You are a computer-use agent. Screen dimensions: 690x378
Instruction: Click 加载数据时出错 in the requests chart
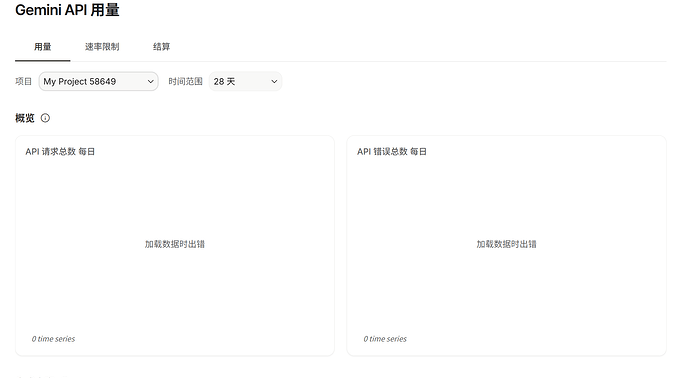click(175, 244)
